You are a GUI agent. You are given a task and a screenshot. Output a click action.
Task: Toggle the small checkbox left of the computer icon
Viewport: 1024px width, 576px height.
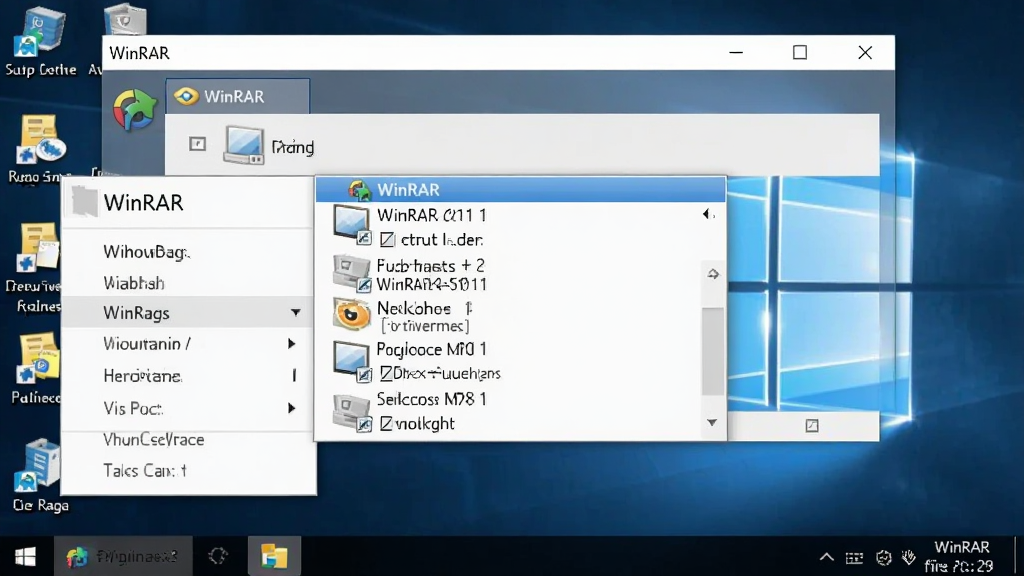pos(197,144)
